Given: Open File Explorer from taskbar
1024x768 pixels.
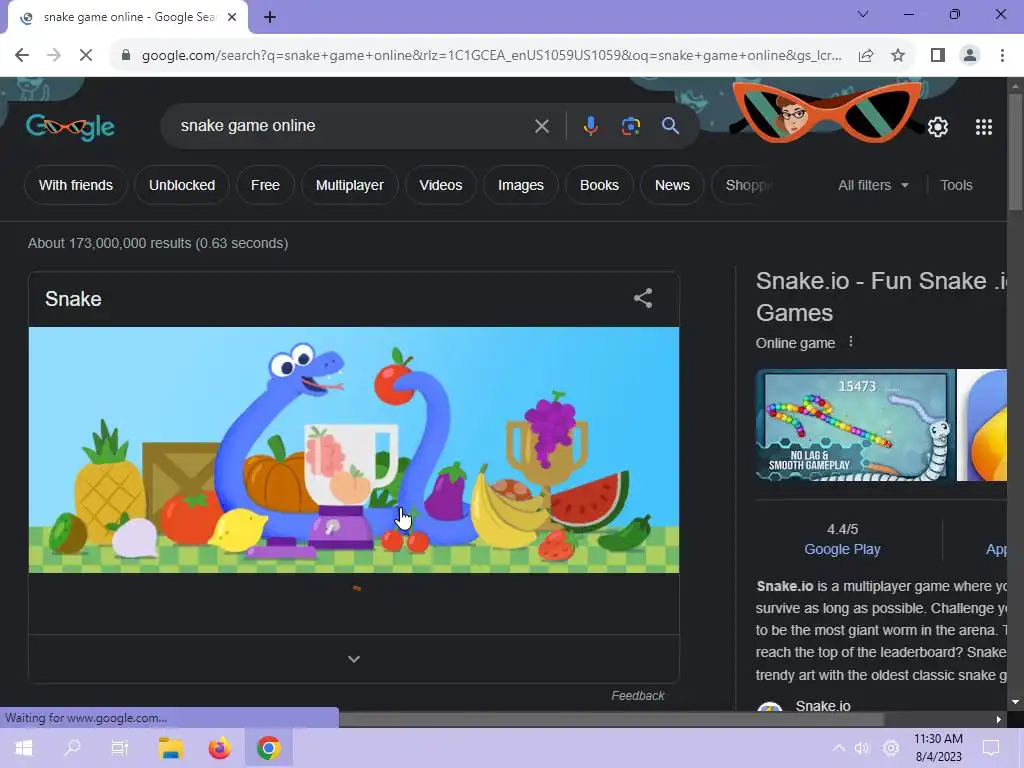Looking at the screenshot, I should click(170, 748).
